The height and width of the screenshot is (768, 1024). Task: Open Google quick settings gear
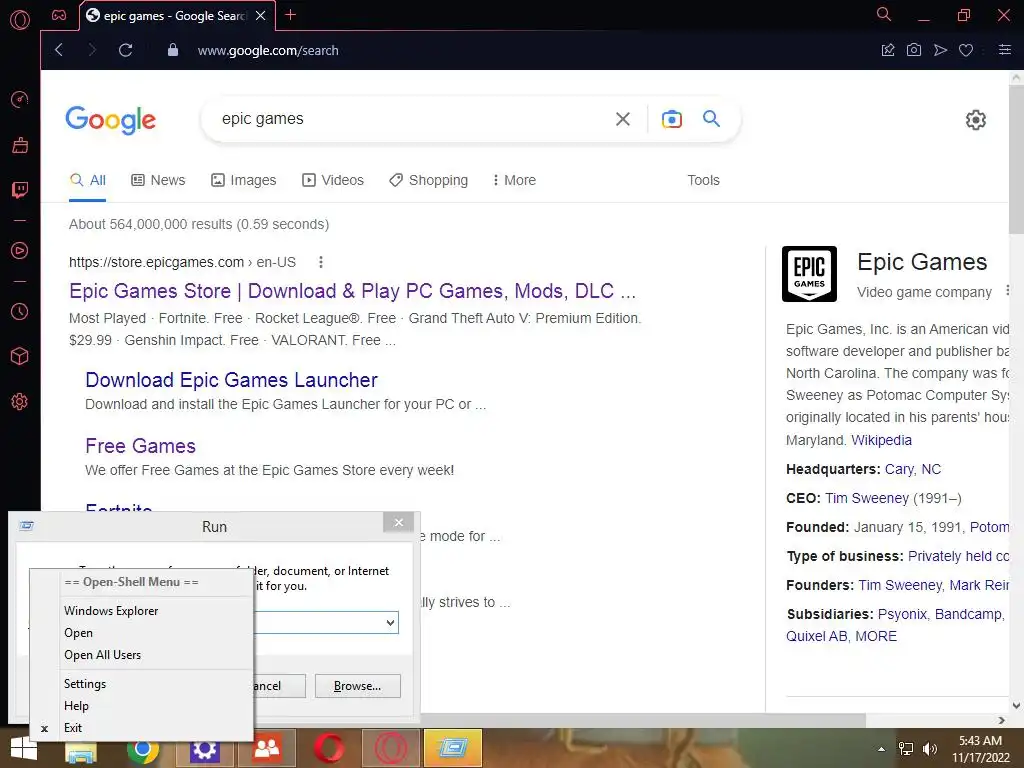tap(975, 120)
